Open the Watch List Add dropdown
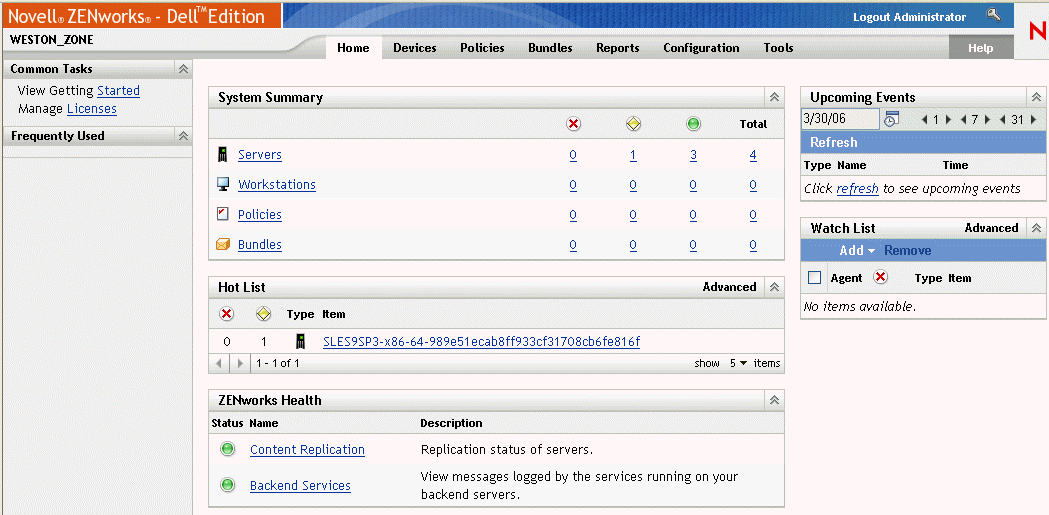The width and height of the screenshot is (1049, 515). pos(858,250)
